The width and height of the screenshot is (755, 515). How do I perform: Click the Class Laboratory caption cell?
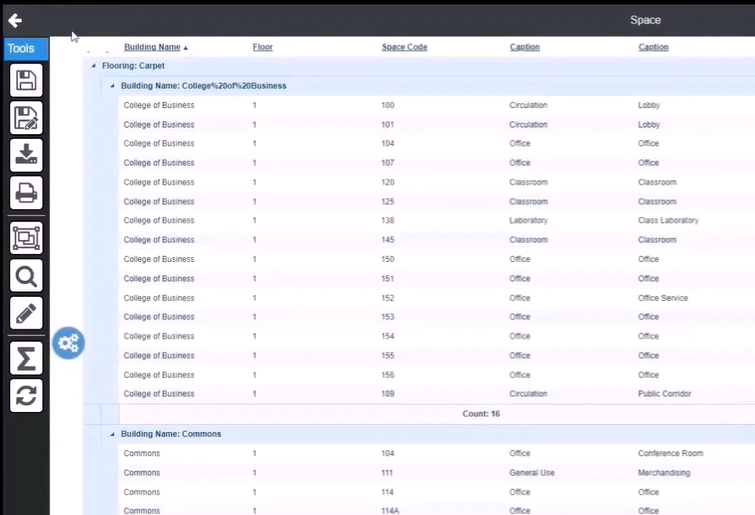[x=668, y=220]
